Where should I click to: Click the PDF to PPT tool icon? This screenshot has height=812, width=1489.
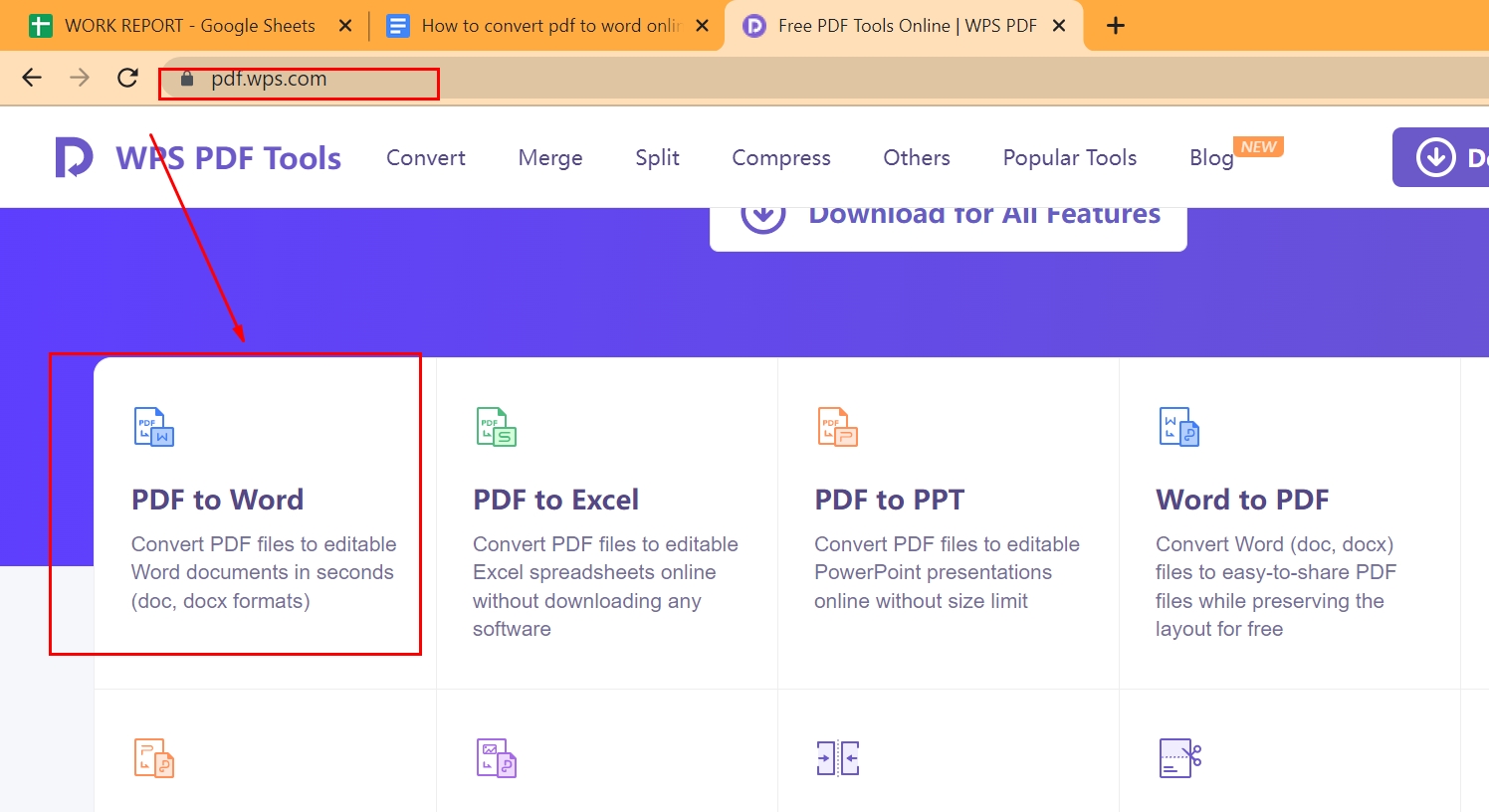click(x=837, y=427)
